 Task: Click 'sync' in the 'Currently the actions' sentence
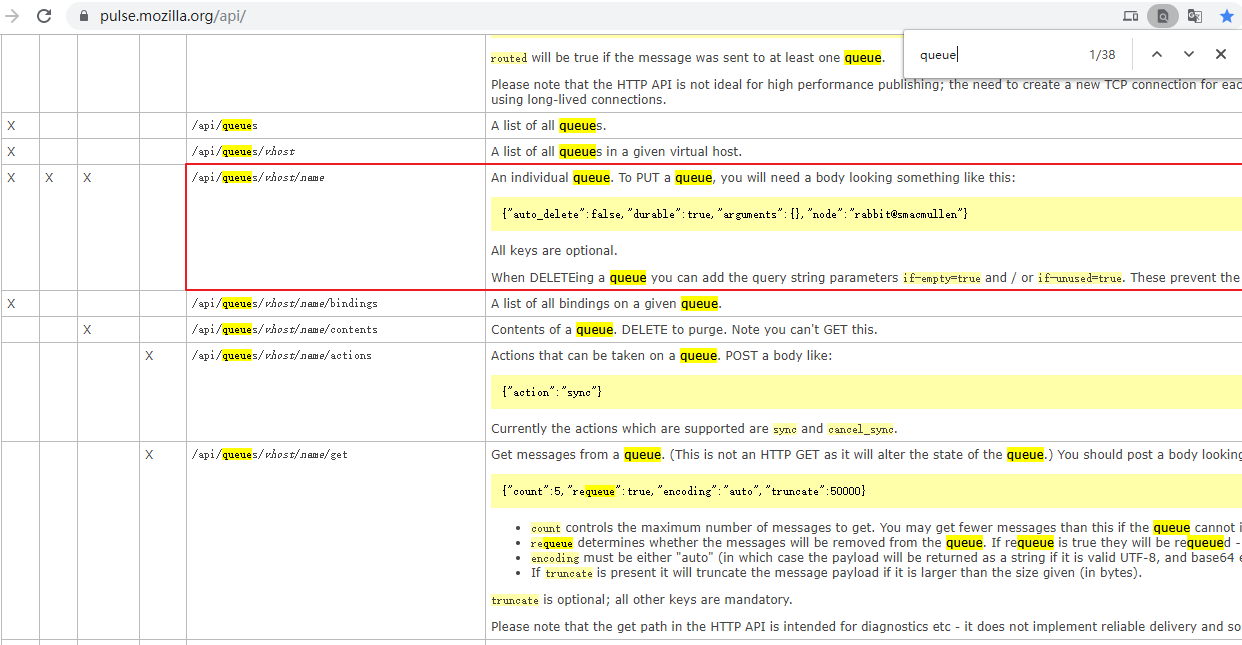[785, 429]
